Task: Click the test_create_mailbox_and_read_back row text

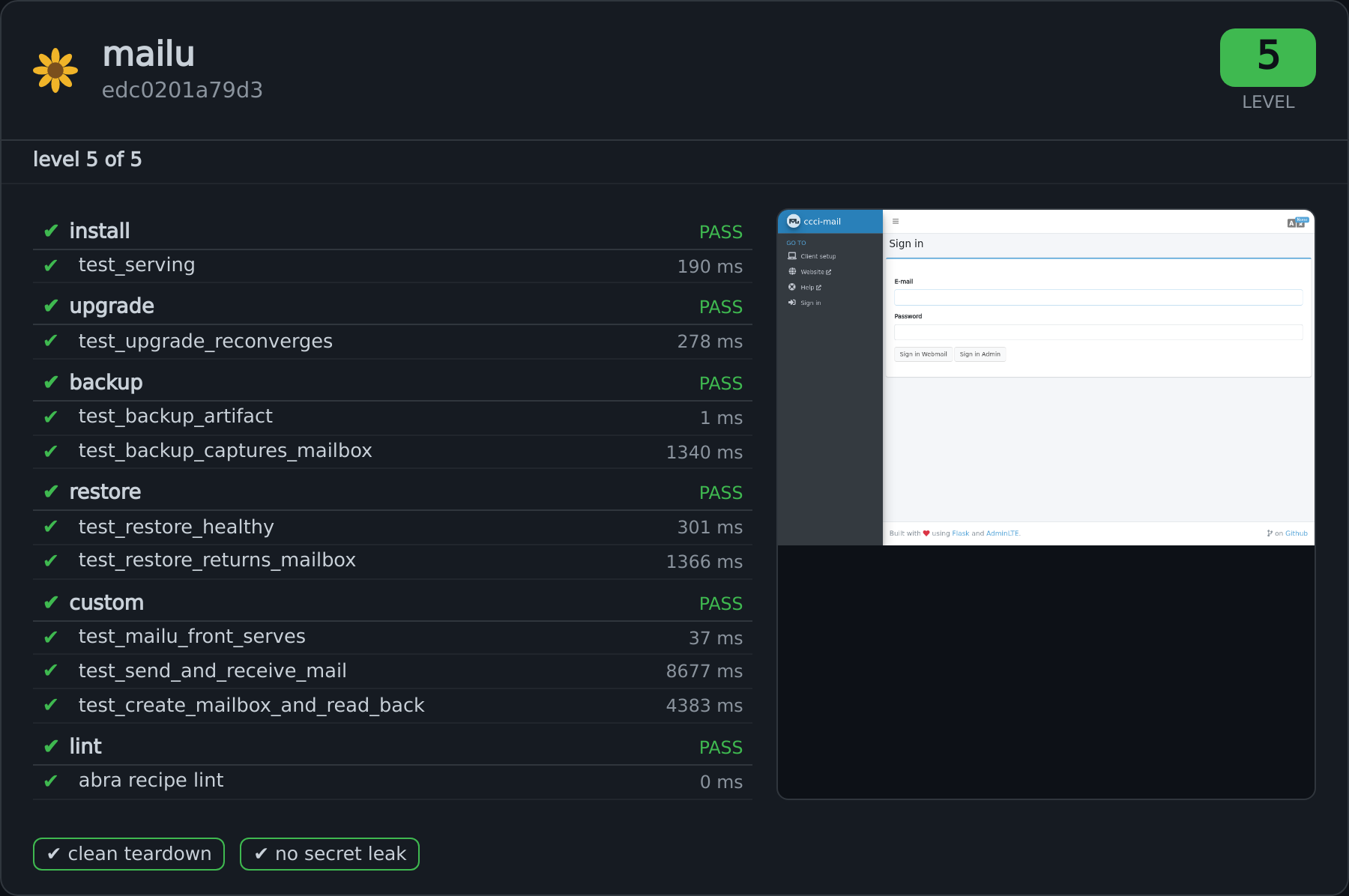Action: [251, 706]
